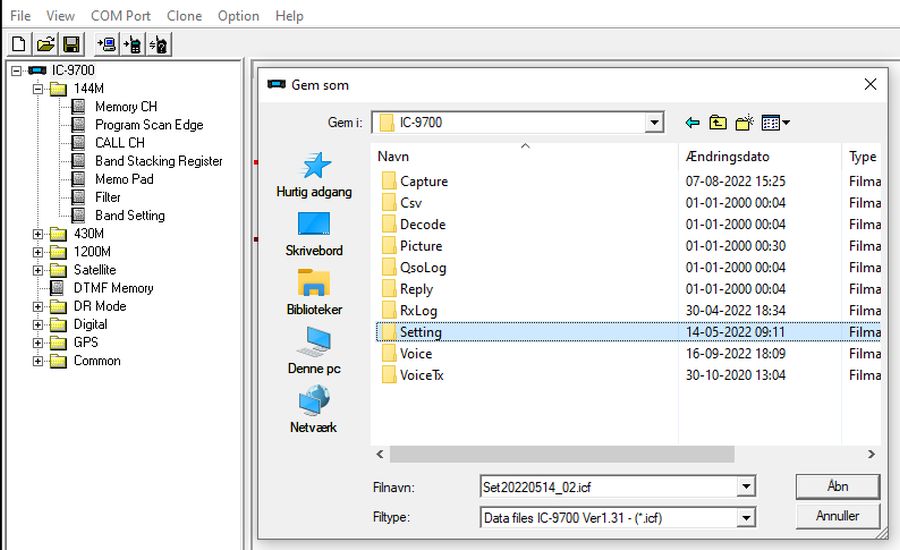Open the view menu icon in dialog
900x550 pixels.
click(775, 122)
